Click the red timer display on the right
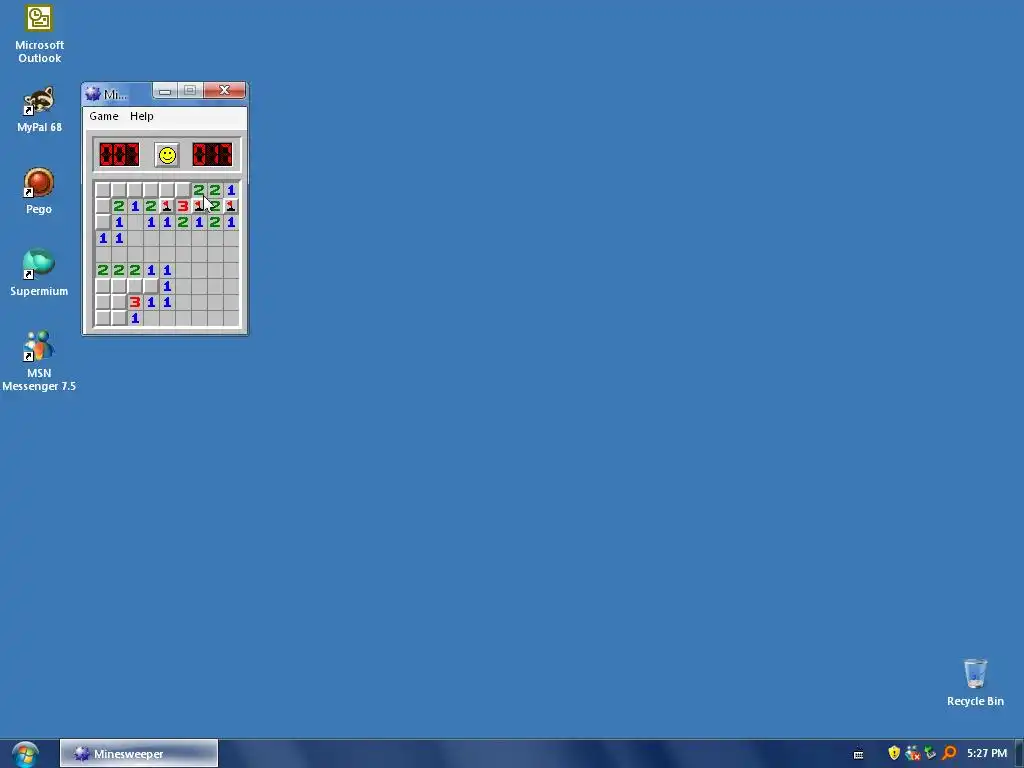 click(212, 155)
